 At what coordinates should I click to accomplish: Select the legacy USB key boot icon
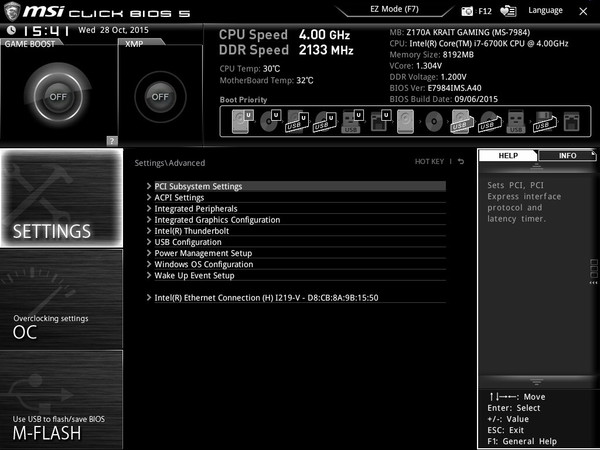tap(516, 121)
